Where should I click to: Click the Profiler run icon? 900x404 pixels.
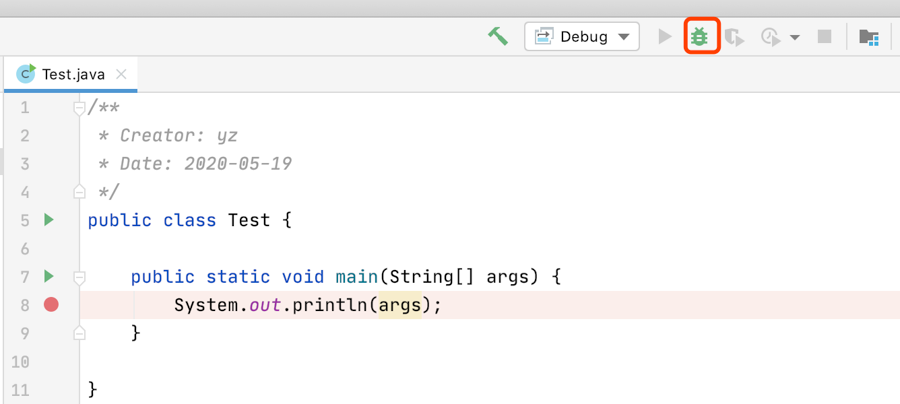[769, 37]
